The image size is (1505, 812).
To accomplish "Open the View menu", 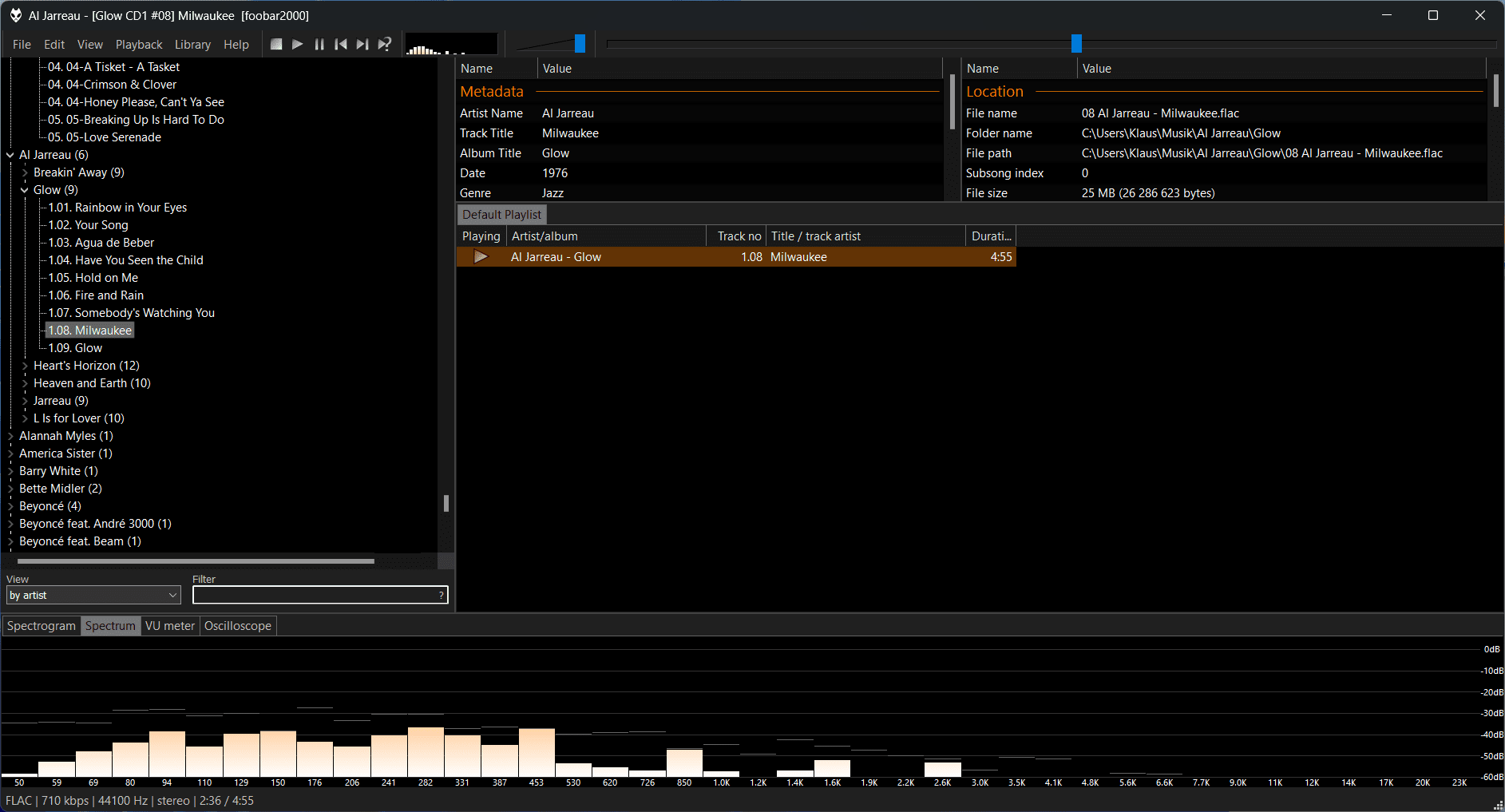I will coord(90,45).
